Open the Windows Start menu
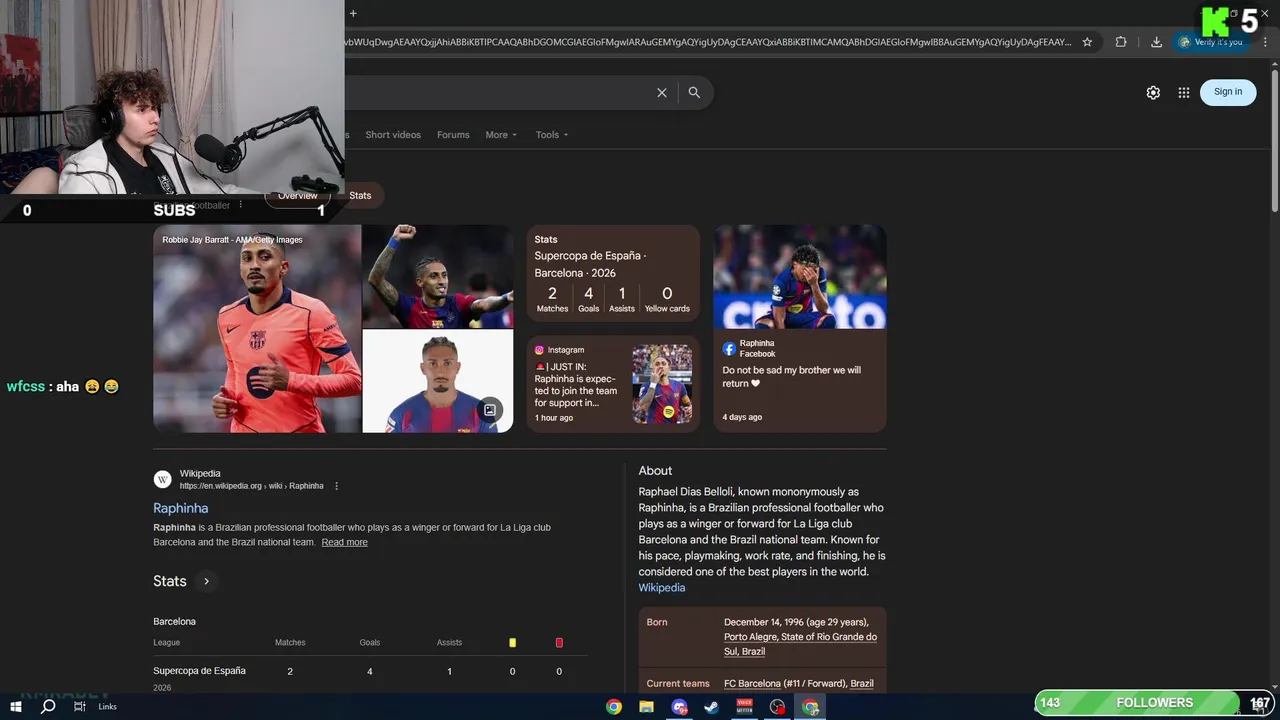The height and width of the screenshot is (720, 1280). pos(16,706)
